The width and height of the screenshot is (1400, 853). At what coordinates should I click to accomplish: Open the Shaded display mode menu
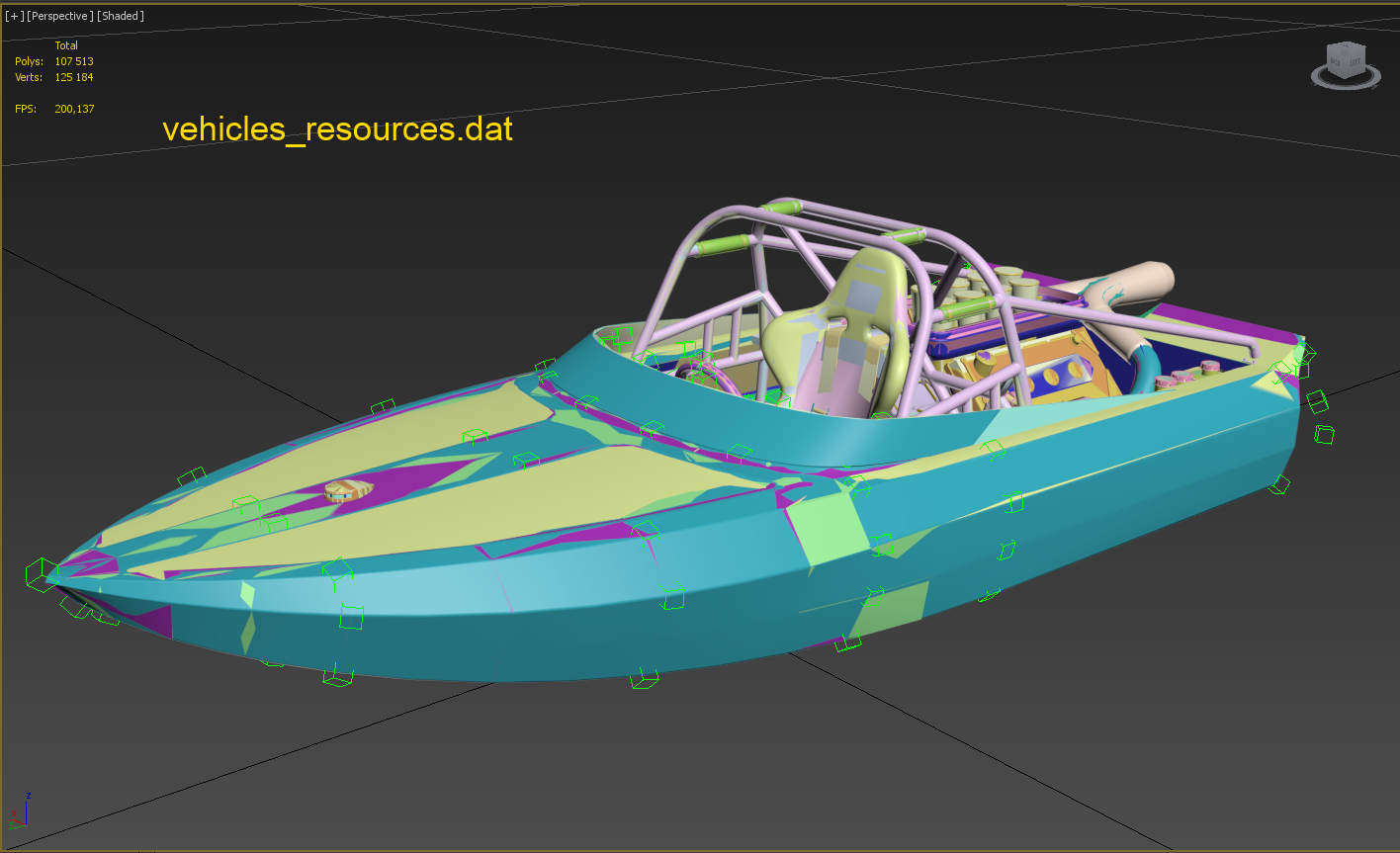pyautogui.click(x=120, y=16)
